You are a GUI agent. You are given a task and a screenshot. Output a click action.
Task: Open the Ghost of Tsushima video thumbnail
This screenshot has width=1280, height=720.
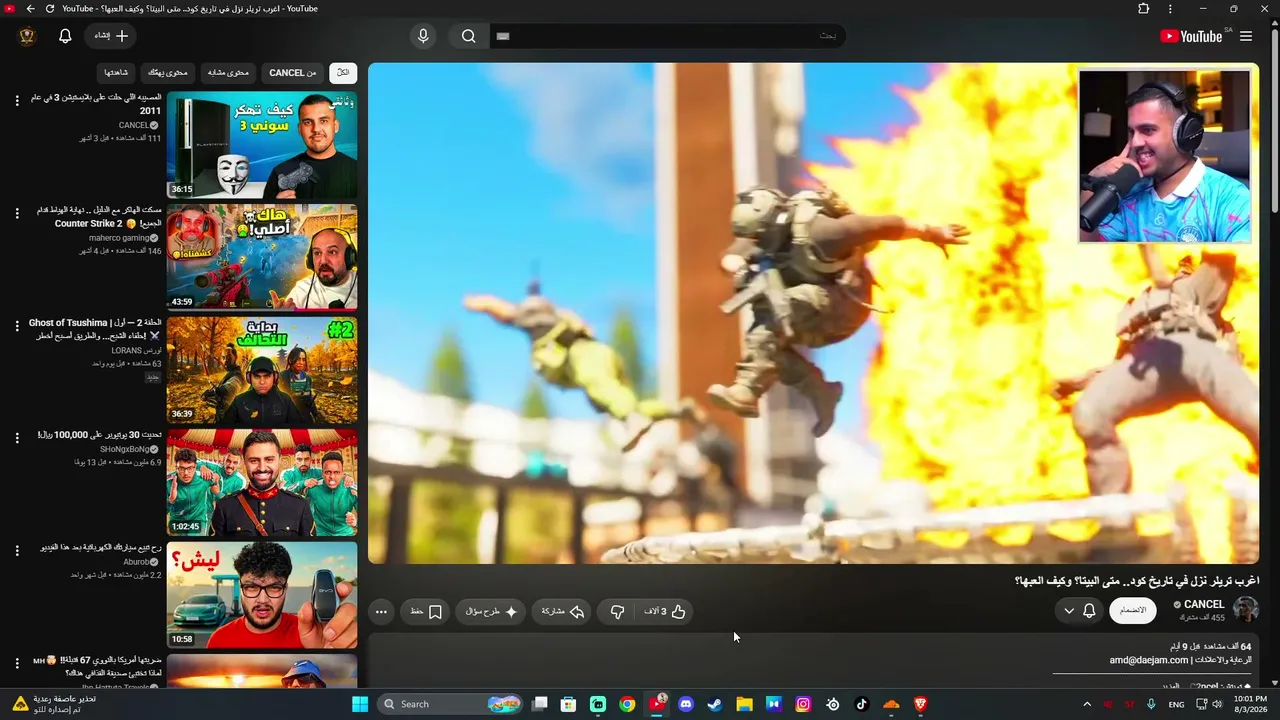(x=262, y=370)
